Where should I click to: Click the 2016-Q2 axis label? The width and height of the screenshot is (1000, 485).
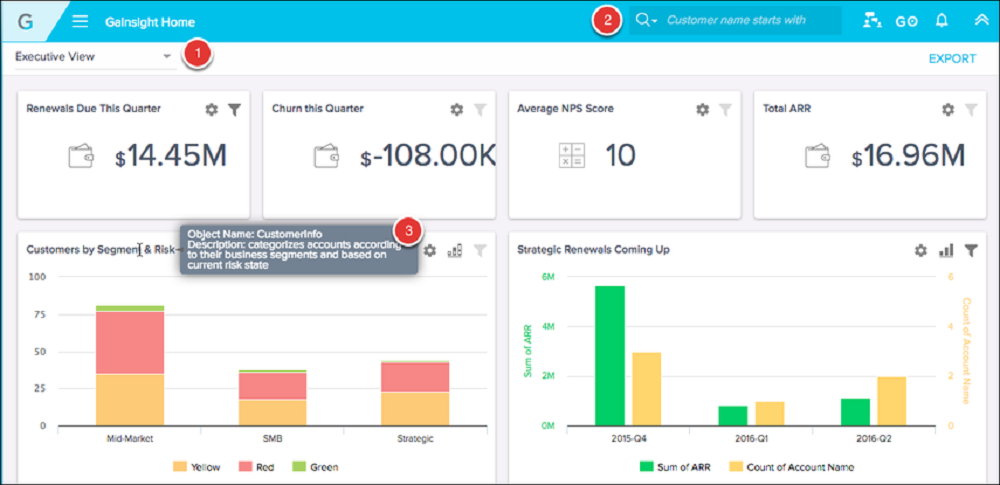[874, 439]
